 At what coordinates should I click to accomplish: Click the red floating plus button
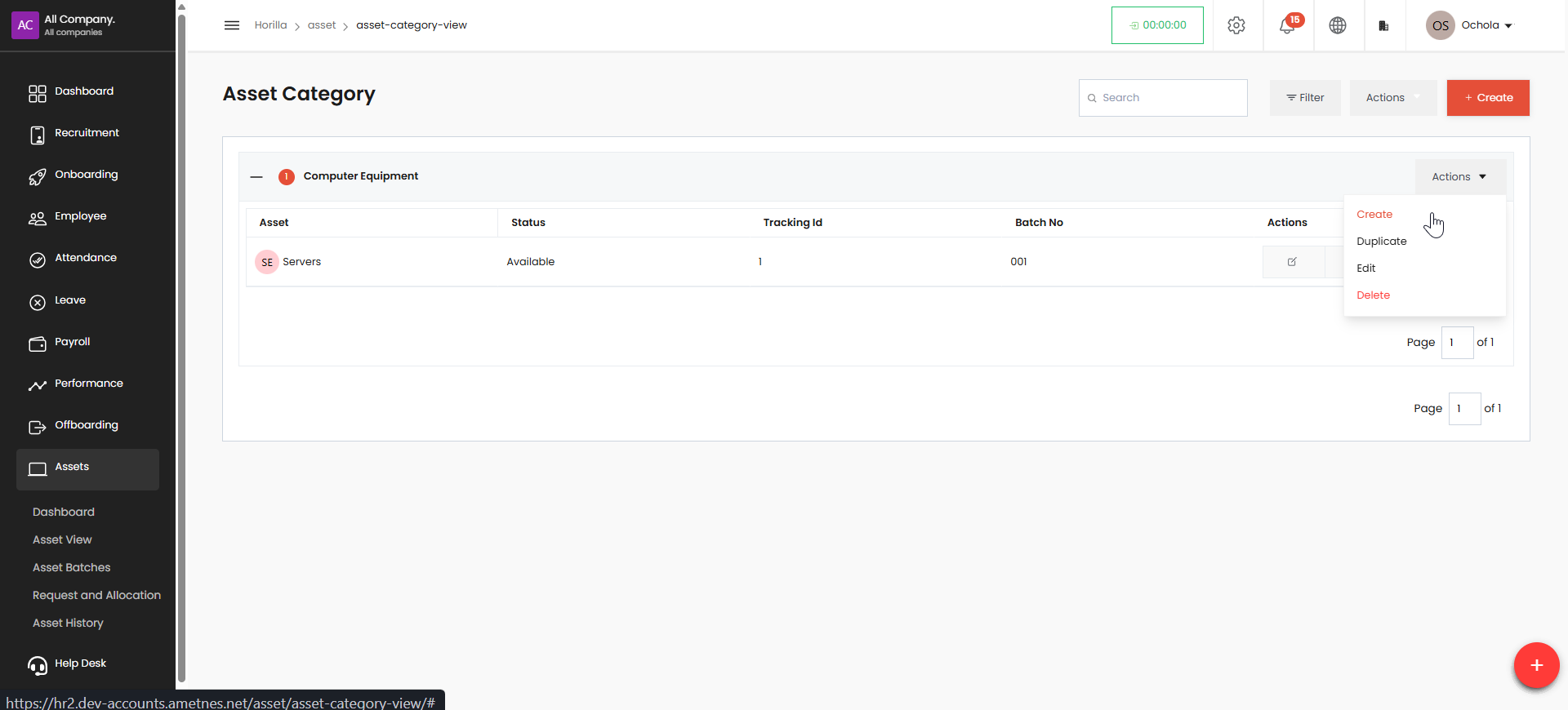pyautogui.click(x=1536, y=665)
